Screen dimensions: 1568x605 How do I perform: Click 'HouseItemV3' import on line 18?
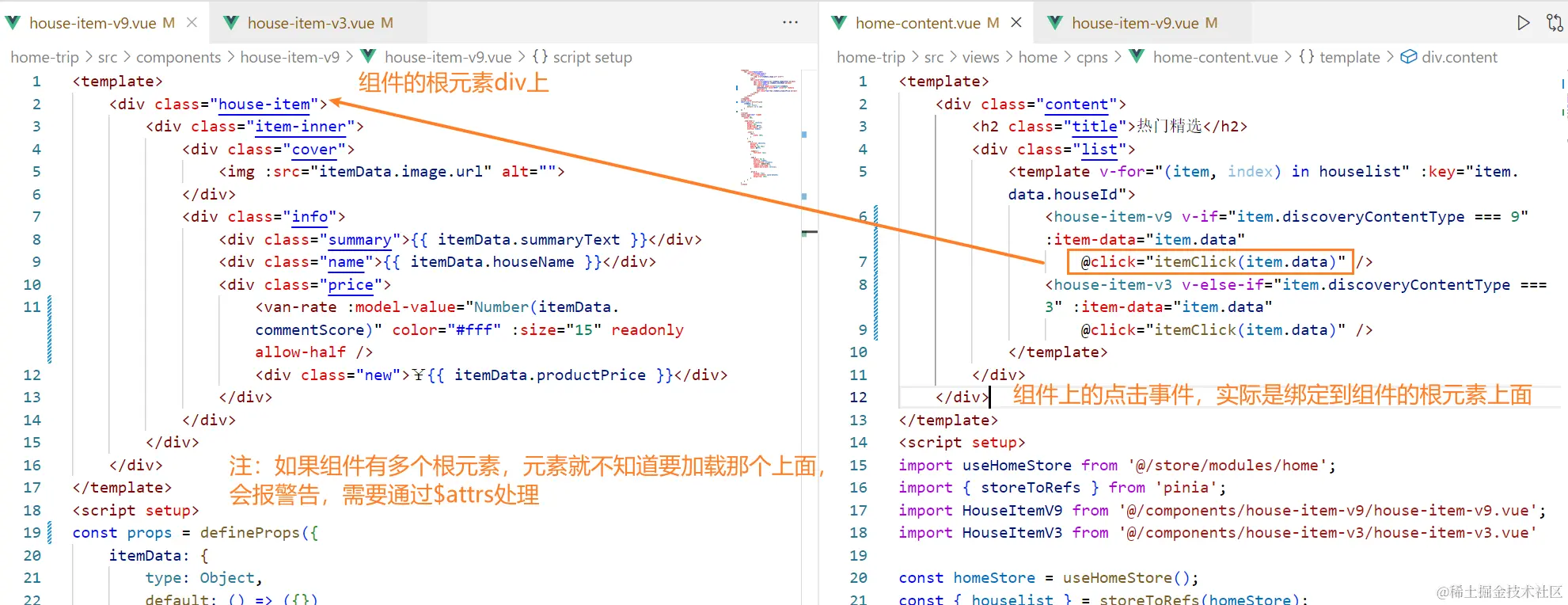1012,532
